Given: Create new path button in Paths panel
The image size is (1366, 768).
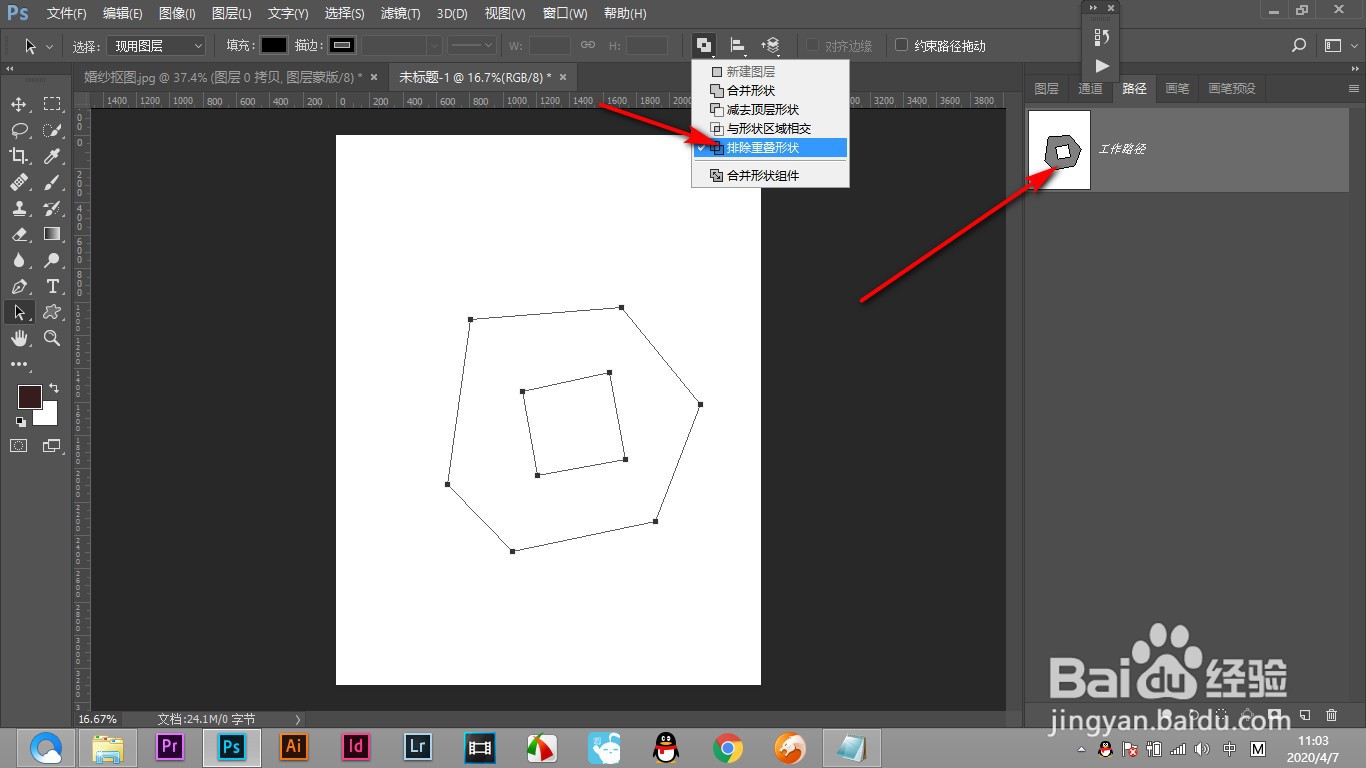Looking at the screenshot, I should 1305,716.
